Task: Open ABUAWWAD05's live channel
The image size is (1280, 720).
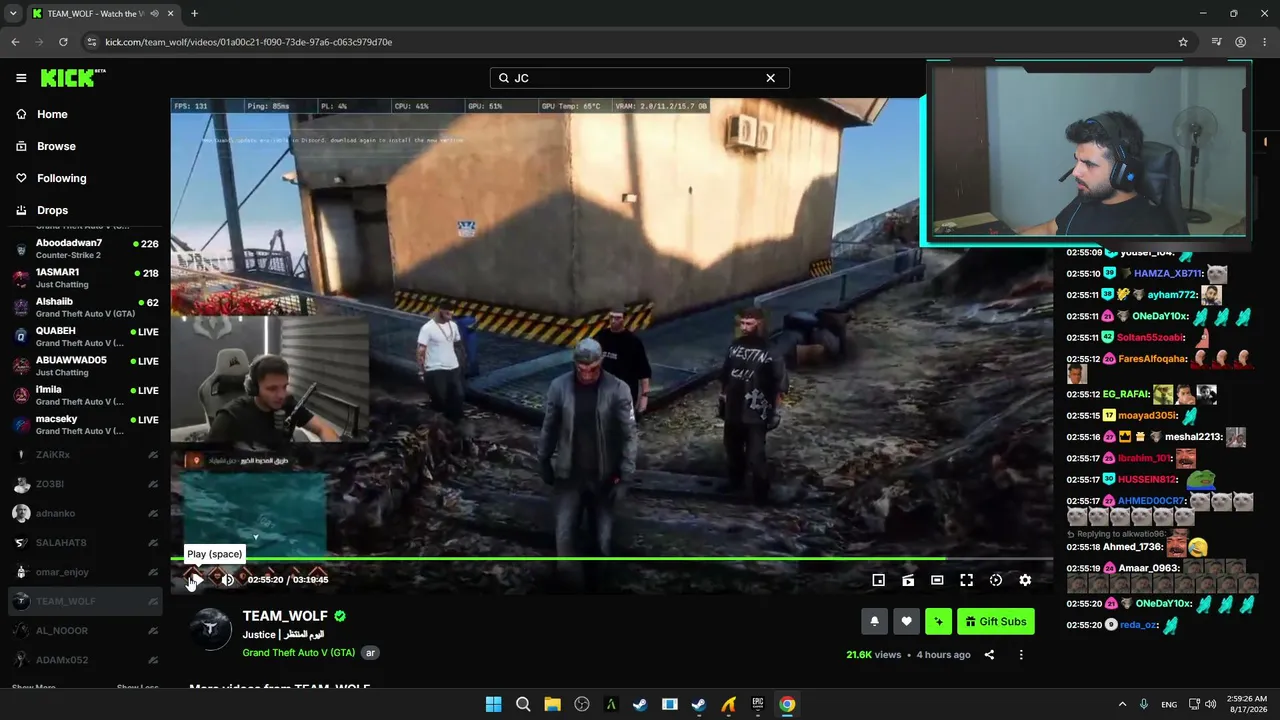Action: (85, 366)
